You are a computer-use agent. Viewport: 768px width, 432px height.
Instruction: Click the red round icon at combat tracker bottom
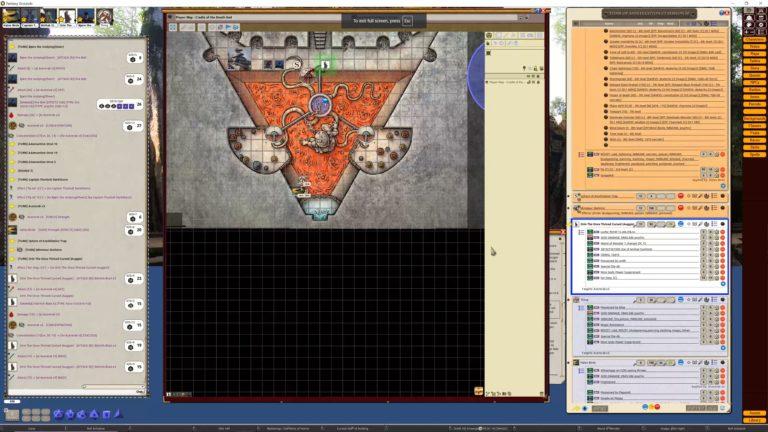pyautogui.click(x=657, y=407)
